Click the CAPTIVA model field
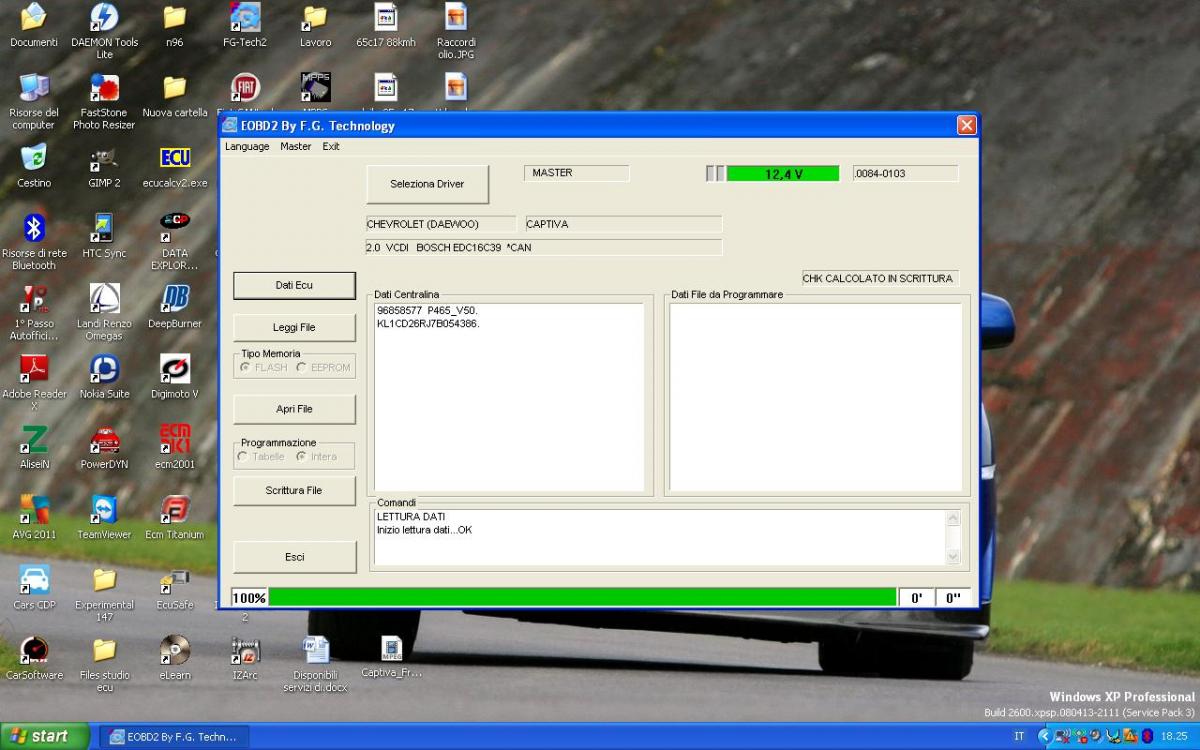Image resolution: width=1200 pixels, height=750 pixels. (x=622, y=224)
